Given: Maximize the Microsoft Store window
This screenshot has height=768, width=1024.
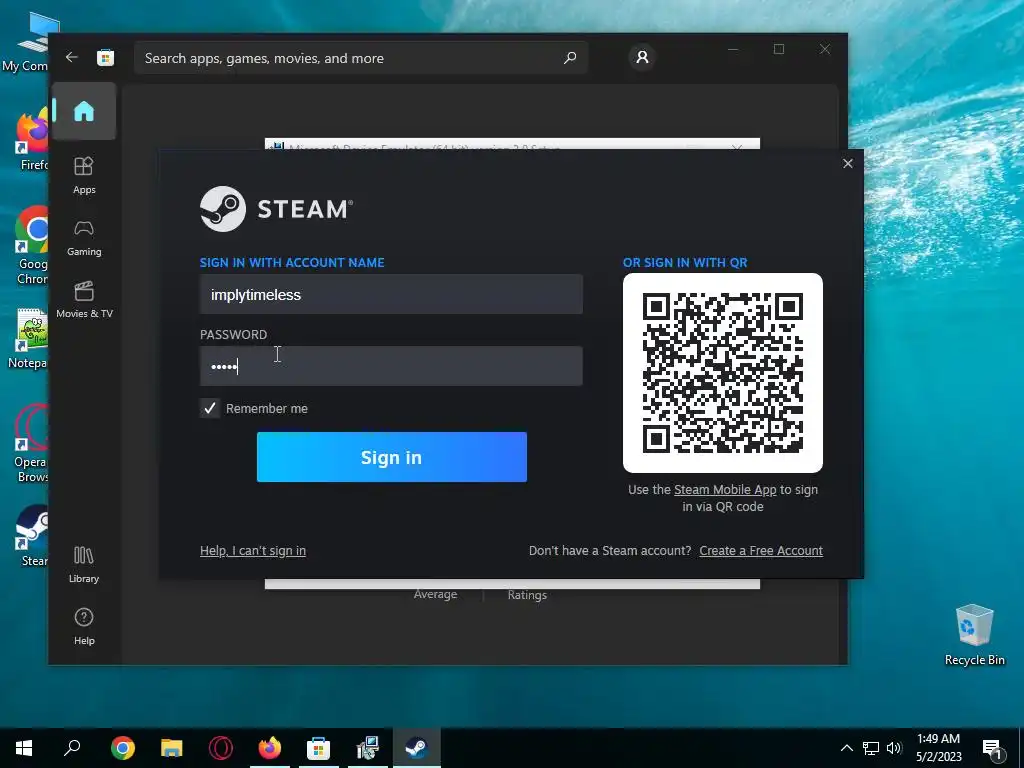Looking at the screenshot, I should point(778,49).
